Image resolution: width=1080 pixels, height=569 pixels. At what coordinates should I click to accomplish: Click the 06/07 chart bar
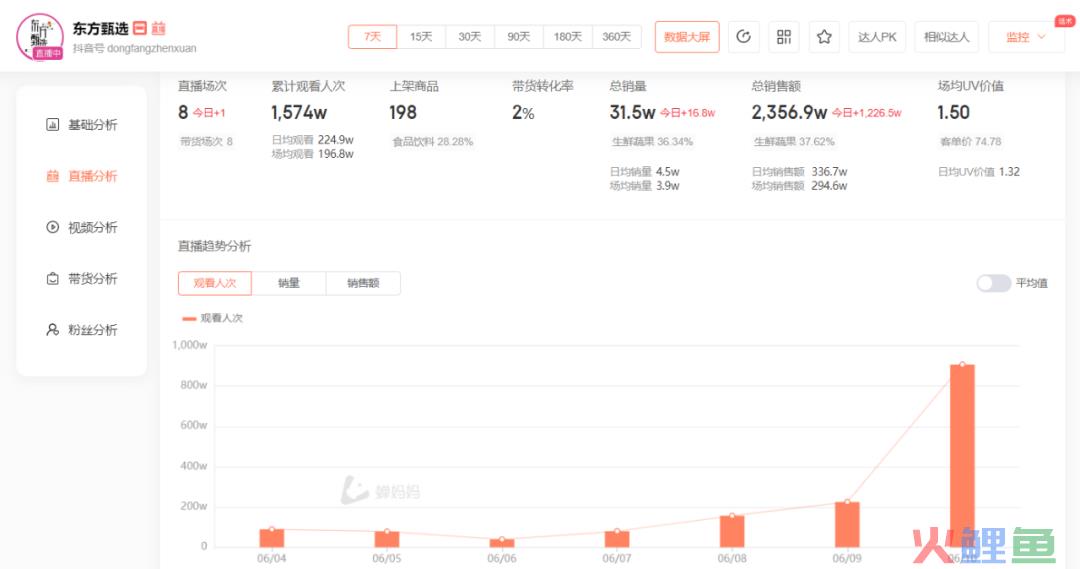pos(616,539)
